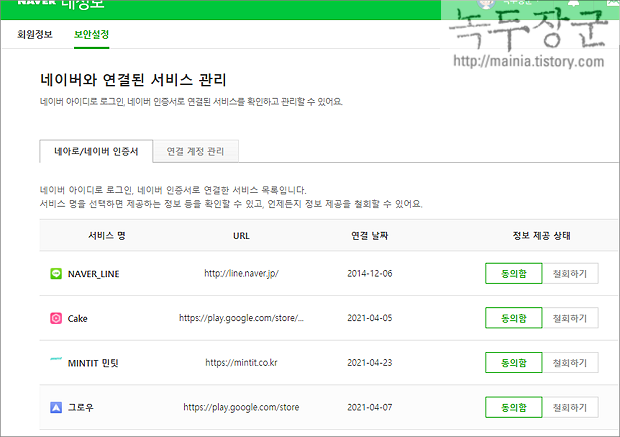The width and height of the screenshot is (620, 437).
Task: Click 동의함 for Cake
Action: click(514, 318)
